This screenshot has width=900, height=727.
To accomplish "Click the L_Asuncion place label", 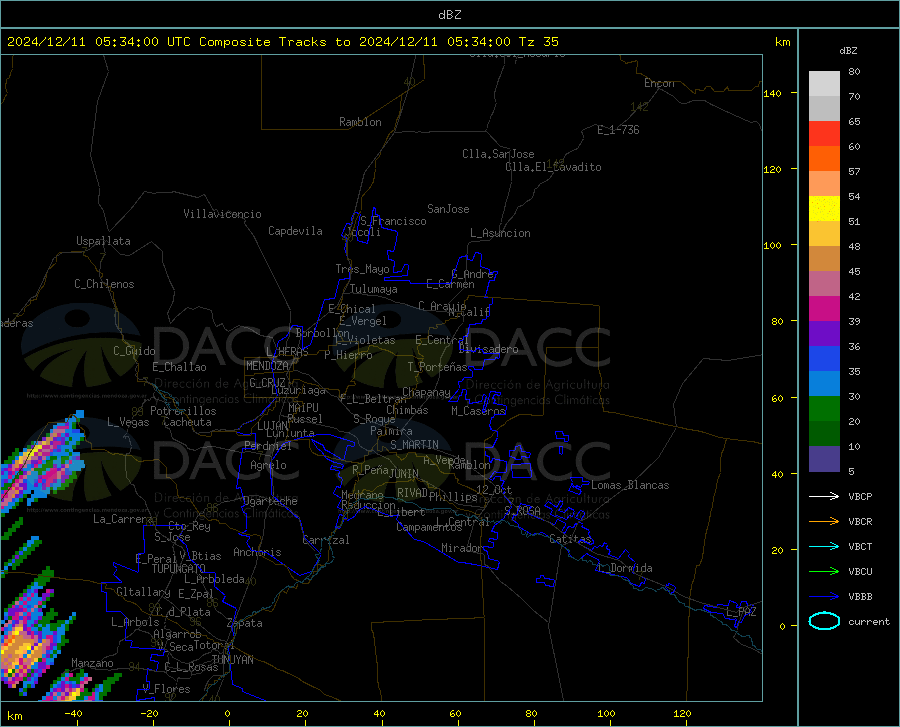I will pyautogui.click(x=500, y=233).
